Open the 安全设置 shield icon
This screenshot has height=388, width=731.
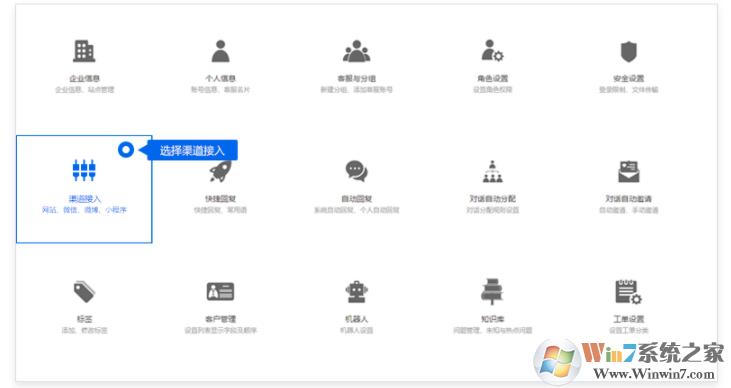[x=628, y=51]
